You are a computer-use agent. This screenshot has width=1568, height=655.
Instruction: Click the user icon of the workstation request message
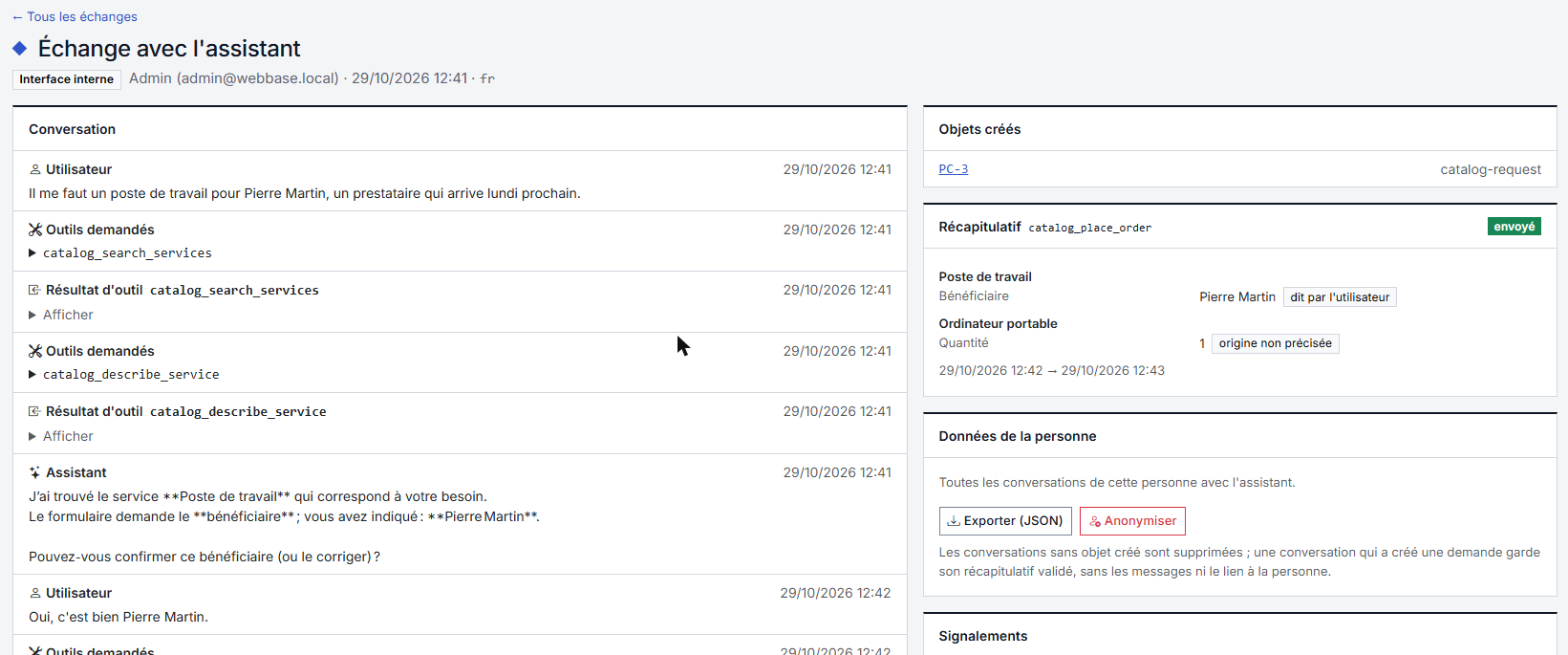35,170
